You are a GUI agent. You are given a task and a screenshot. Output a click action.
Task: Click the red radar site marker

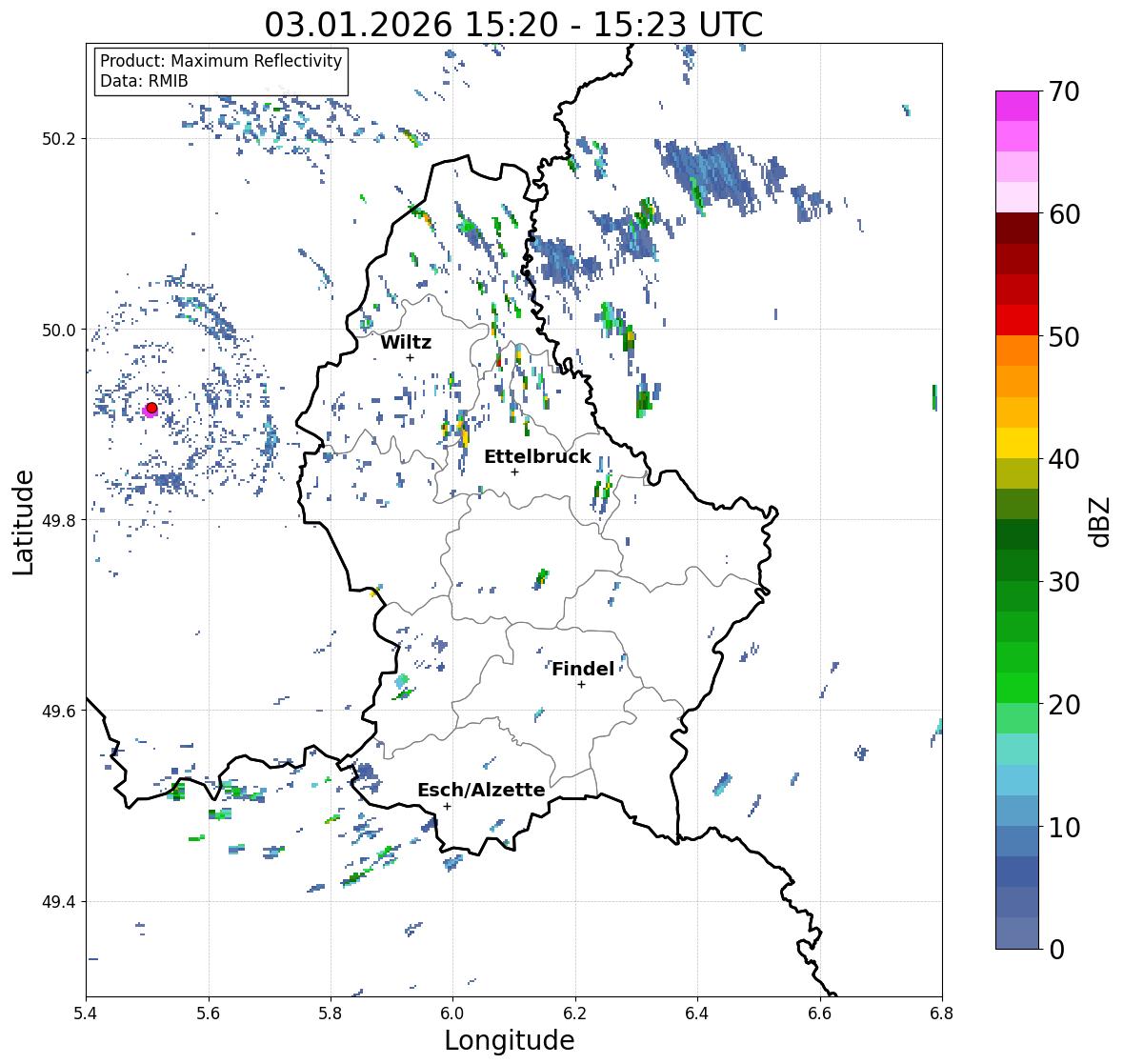coord(151,408)
